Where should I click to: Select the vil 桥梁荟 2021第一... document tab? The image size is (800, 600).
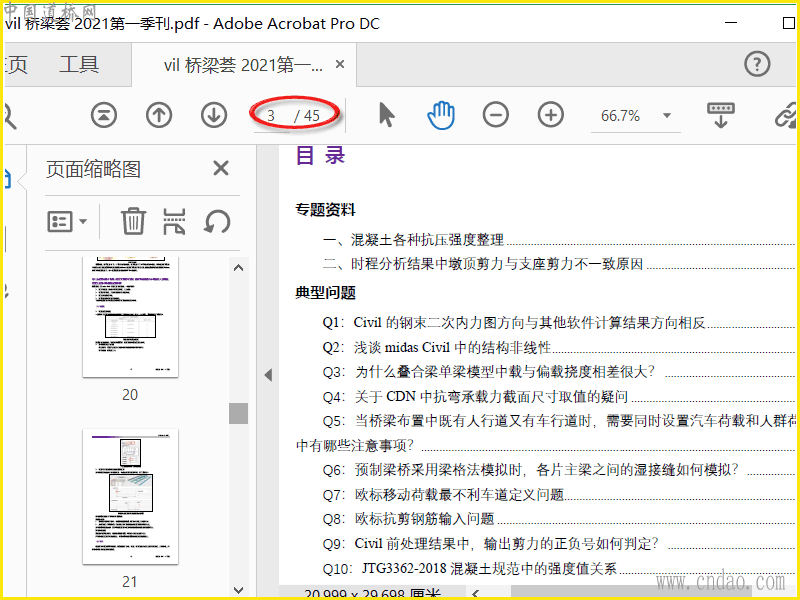coord(243,65)
